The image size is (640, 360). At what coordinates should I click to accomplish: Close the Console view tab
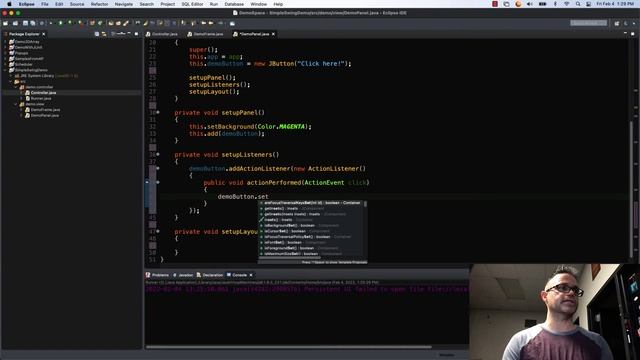(251, 275)
